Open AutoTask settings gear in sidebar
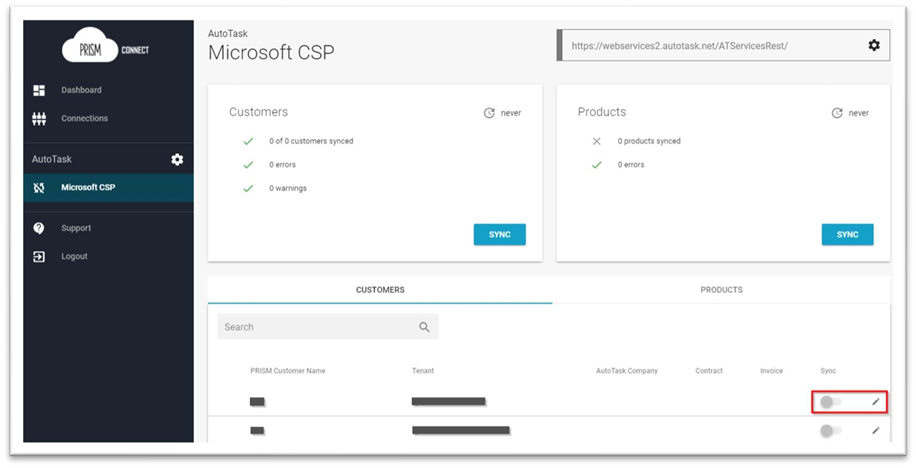916x468 pixels. tap(177, 160)
